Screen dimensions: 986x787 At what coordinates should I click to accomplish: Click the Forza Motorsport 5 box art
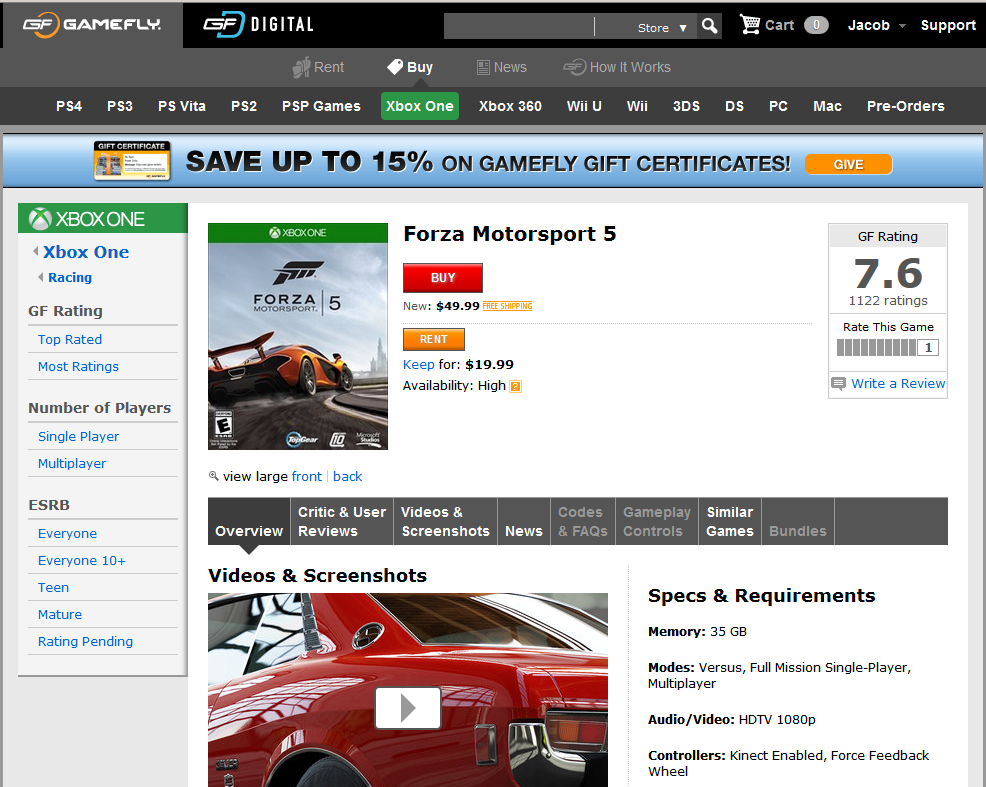[298, 336]
